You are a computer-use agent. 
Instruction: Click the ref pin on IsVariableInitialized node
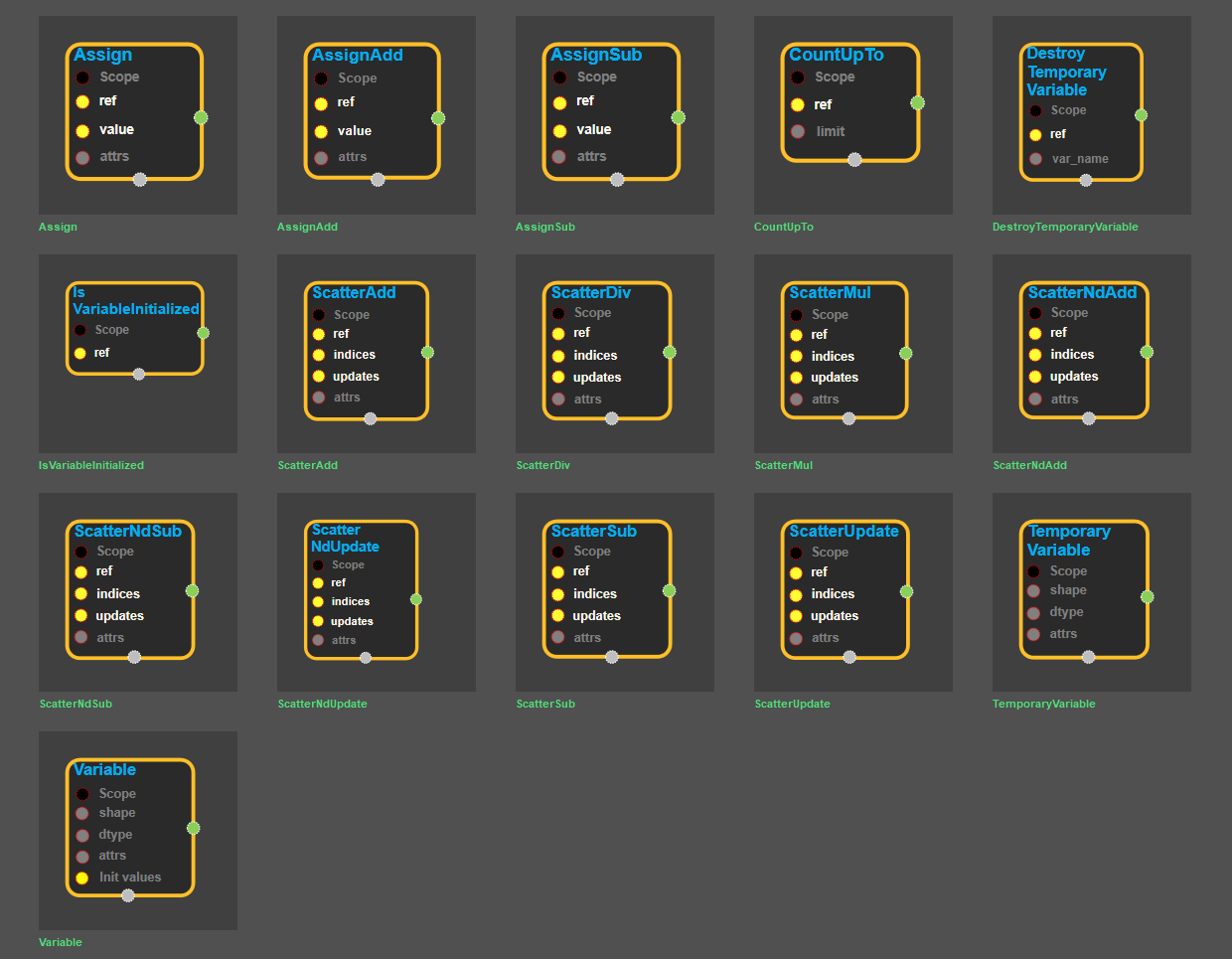click(x=80, y=353)
